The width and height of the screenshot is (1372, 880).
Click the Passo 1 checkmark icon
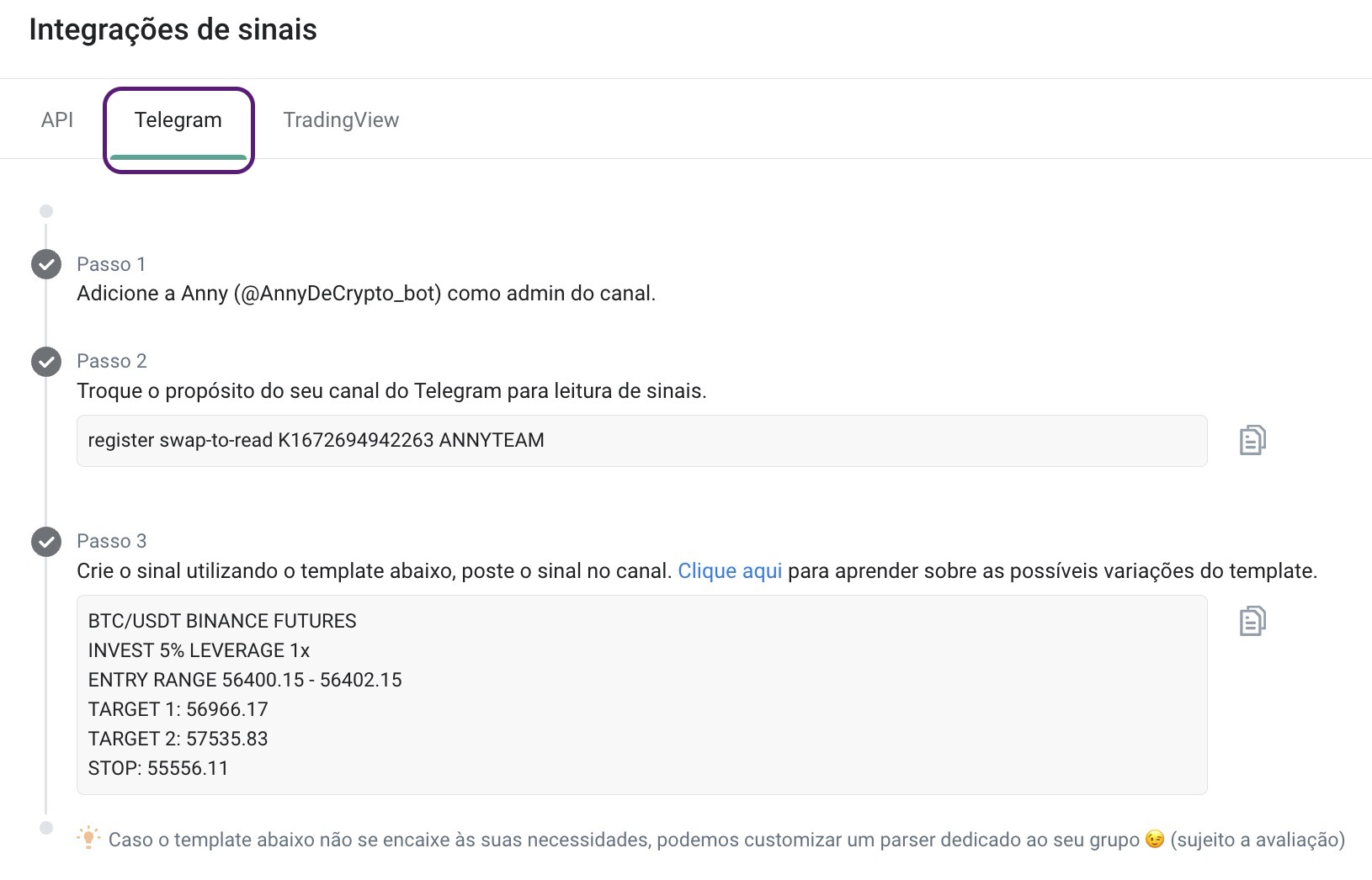[x=46, y=264]
